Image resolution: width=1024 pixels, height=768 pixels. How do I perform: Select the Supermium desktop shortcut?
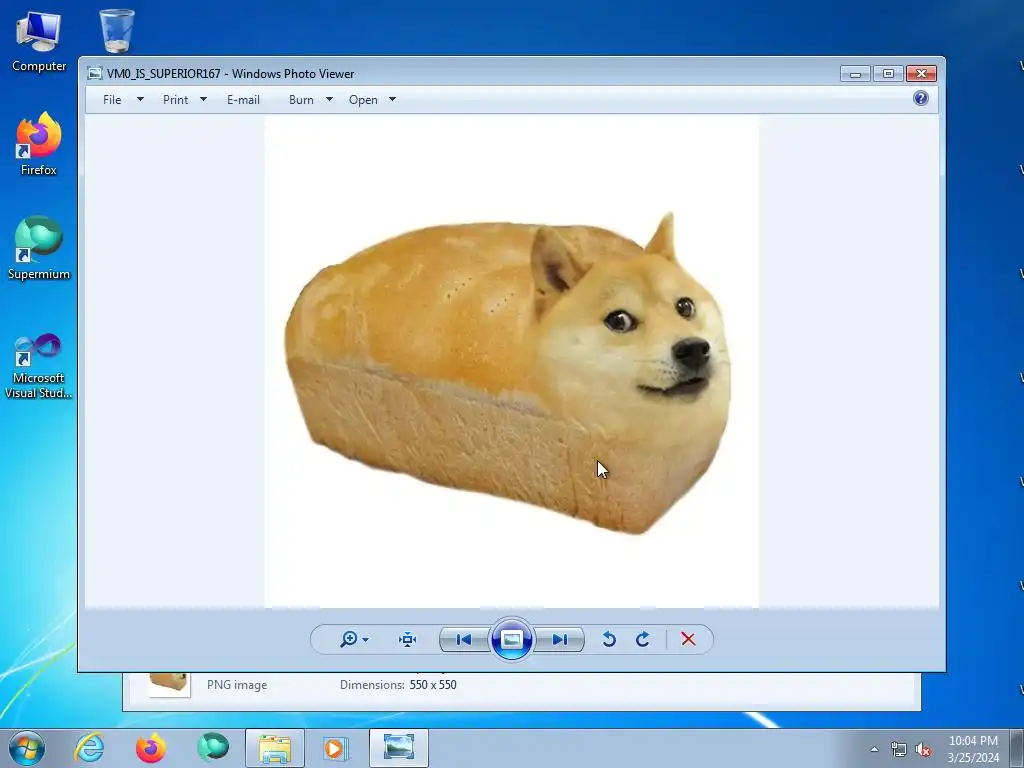coord(39,248)
